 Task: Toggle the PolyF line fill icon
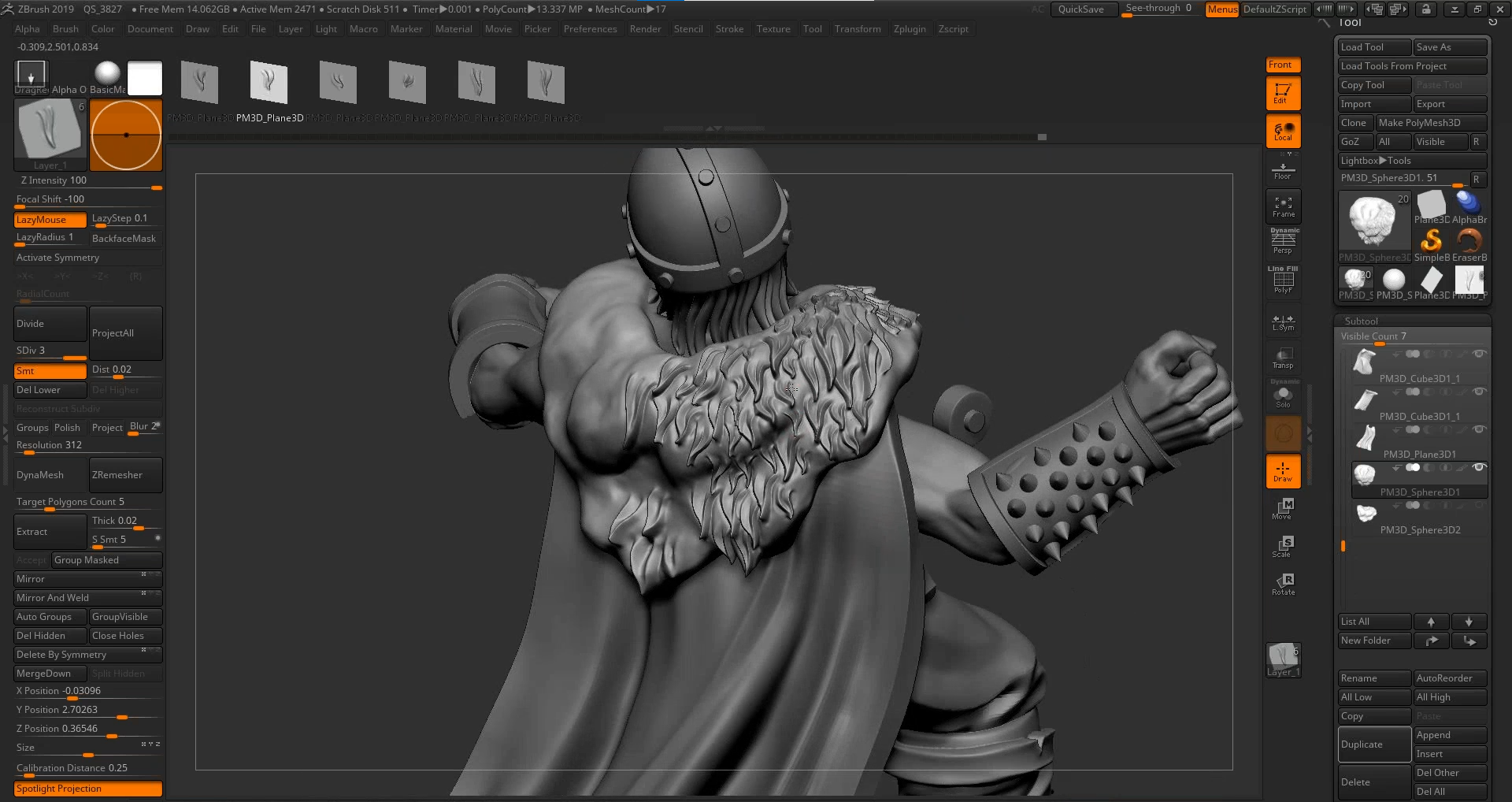pos(1283,280)
